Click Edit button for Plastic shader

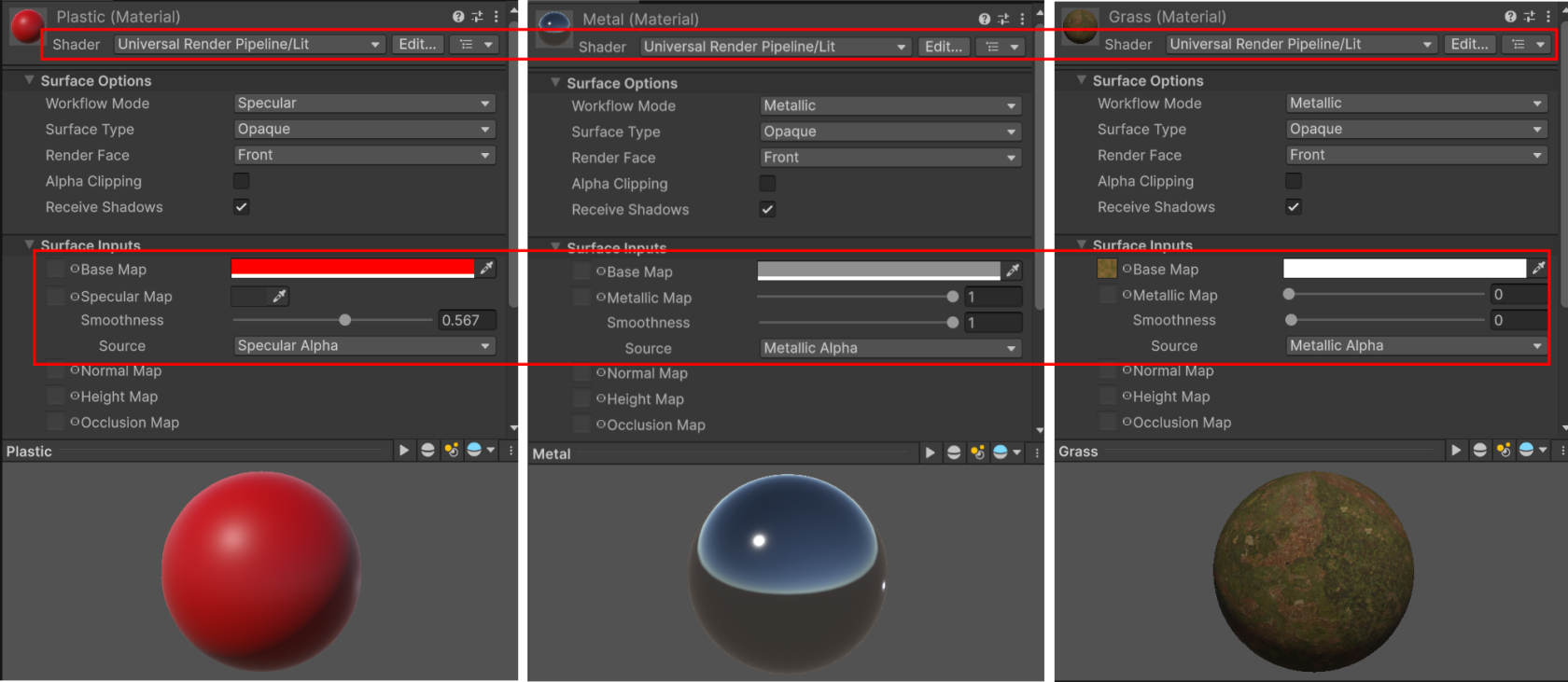point(417,44)
